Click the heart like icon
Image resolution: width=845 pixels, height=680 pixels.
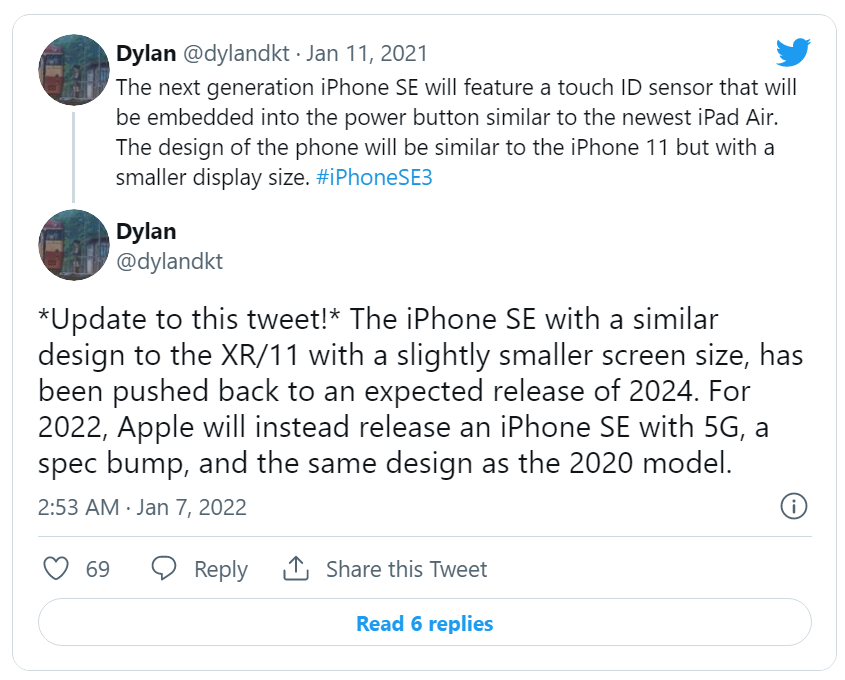click(58, 569)
